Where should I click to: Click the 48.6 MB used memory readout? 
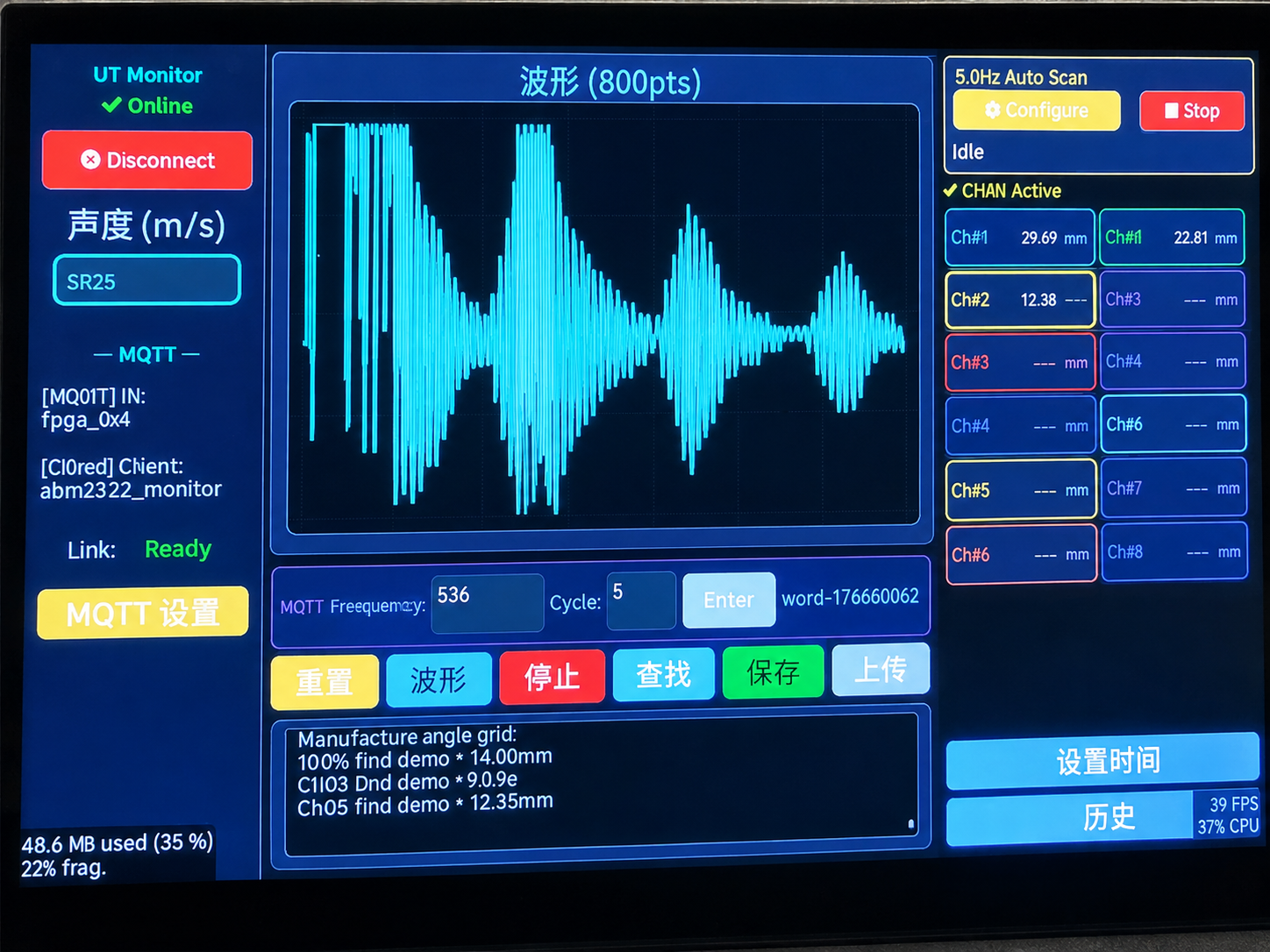(x=118, y=843)
